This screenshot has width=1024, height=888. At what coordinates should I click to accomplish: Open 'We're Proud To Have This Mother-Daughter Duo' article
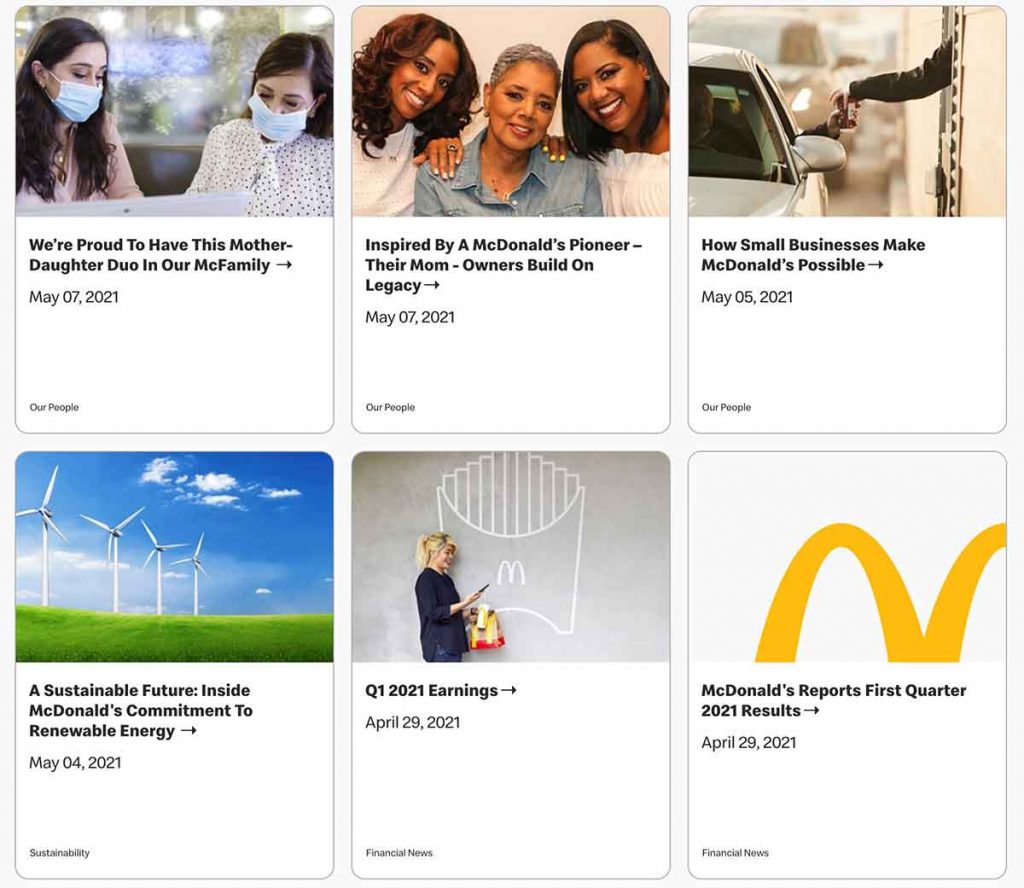click(161, 255)
